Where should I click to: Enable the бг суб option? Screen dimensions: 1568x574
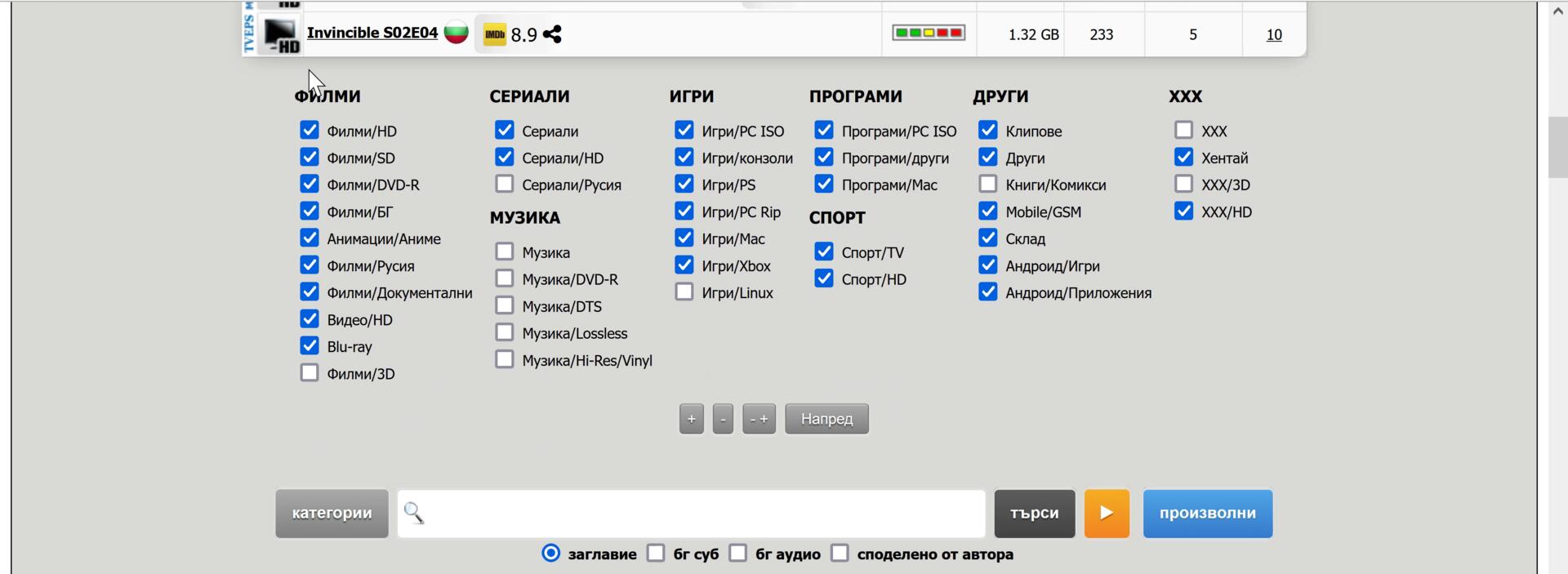pyautogui.click(x=656, y=554)
